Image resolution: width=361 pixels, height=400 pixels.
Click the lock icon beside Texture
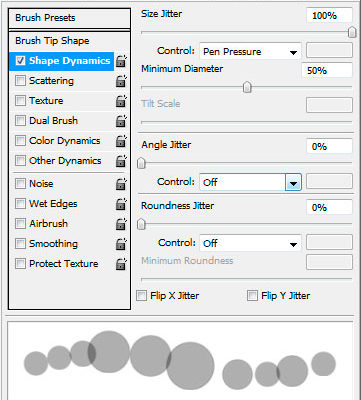(121, 101)
